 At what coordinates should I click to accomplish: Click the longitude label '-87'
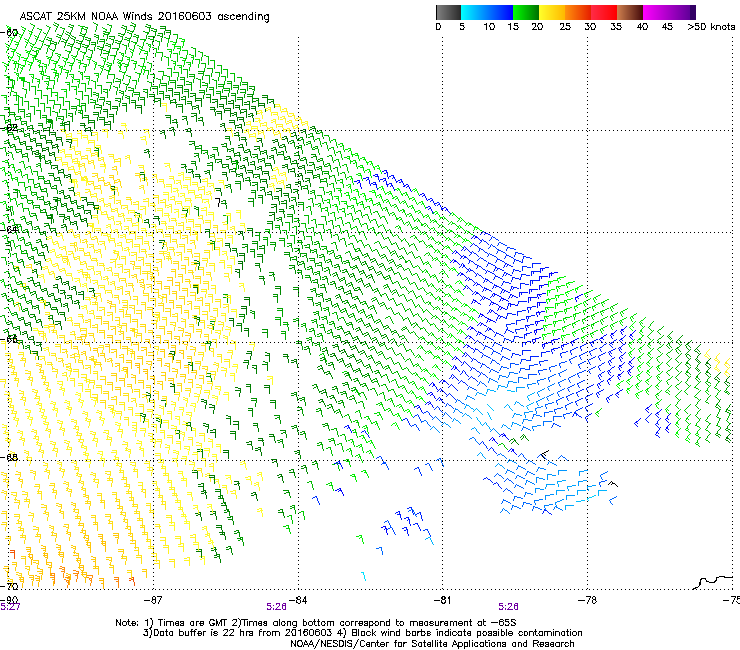point(153,600)
